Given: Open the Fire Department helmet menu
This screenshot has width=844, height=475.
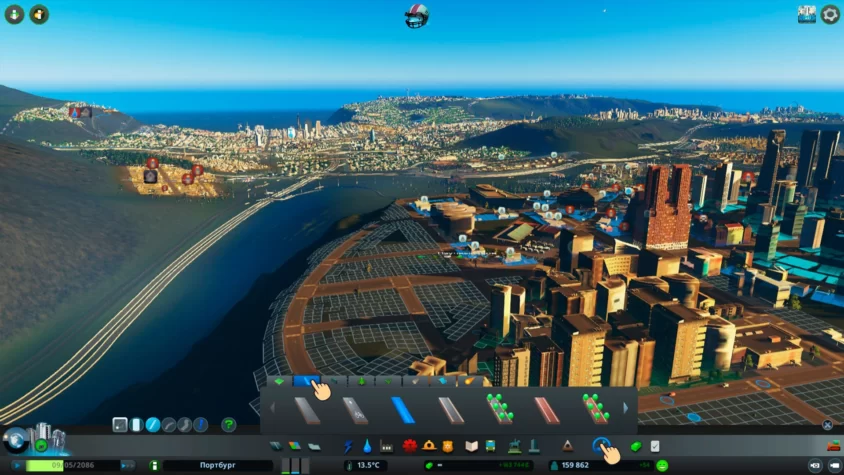Looking at the screenshot, I should pos(429,446).
